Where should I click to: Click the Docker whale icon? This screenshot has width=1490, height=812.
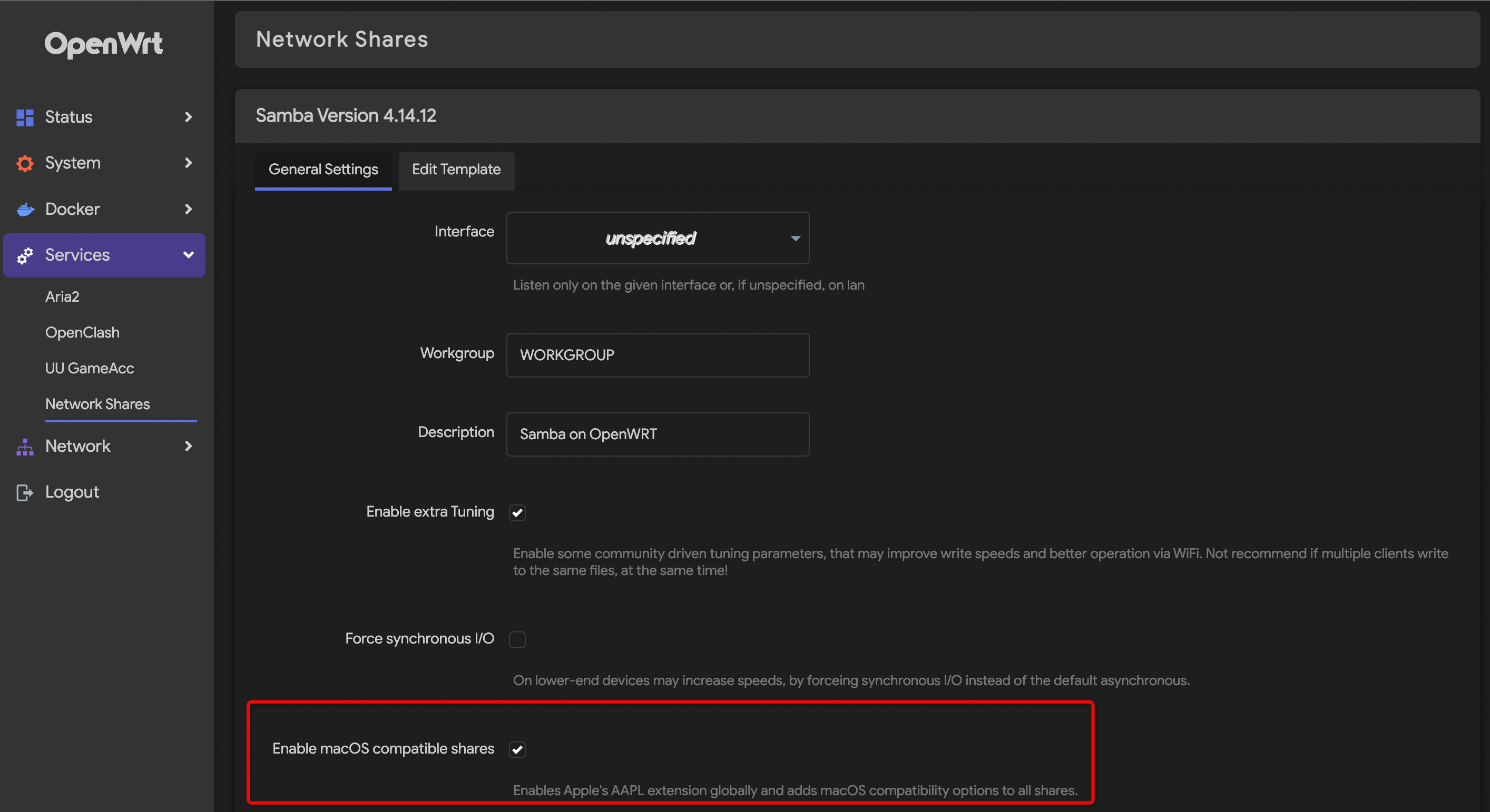[25, 209]
